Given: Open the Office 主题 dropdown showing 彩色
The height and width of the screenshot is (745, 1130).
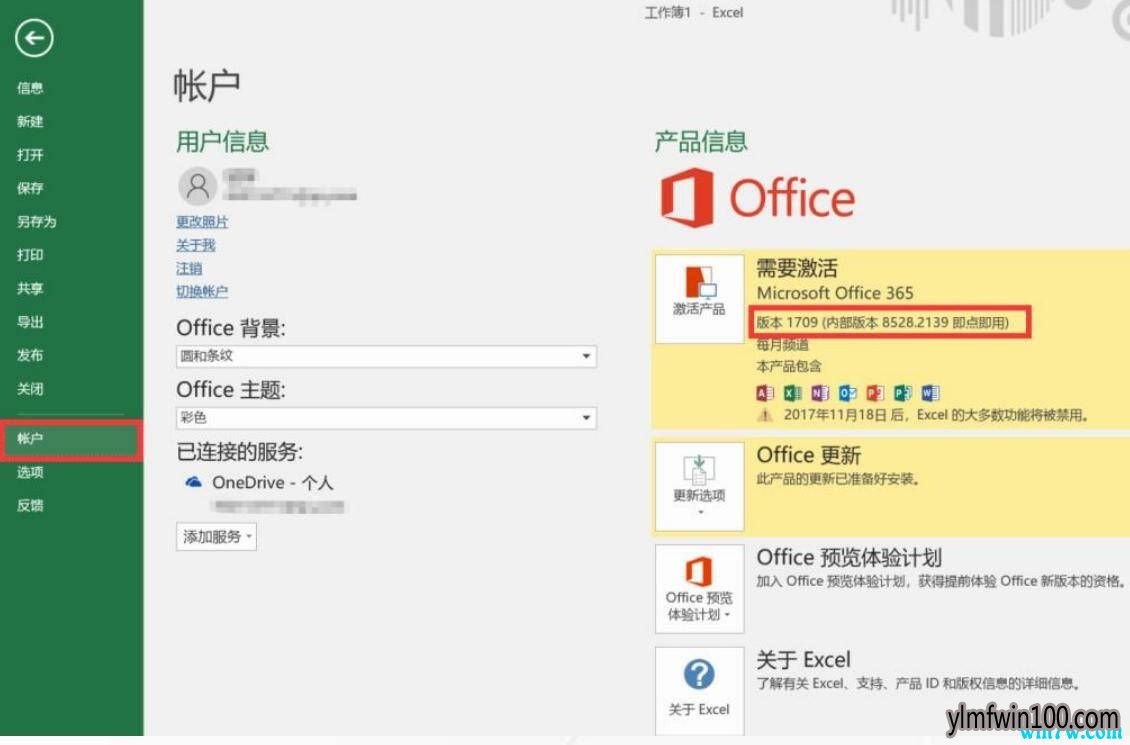Looking at the screenshot, I should click(386, 418).
